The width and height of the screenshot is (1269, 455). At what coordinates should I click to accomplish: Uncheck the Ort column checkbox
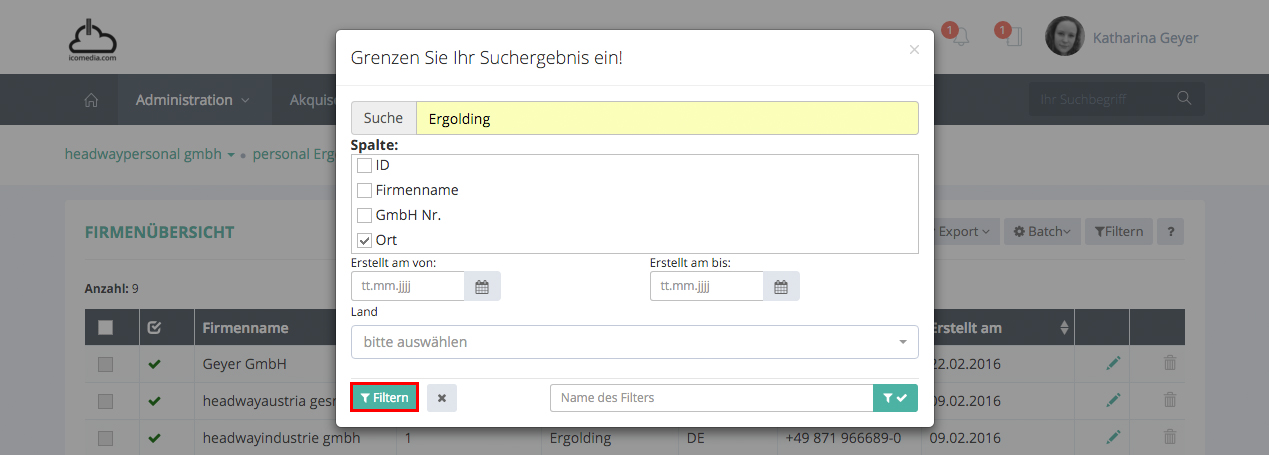pyautogui.click(x=365, y=240)
